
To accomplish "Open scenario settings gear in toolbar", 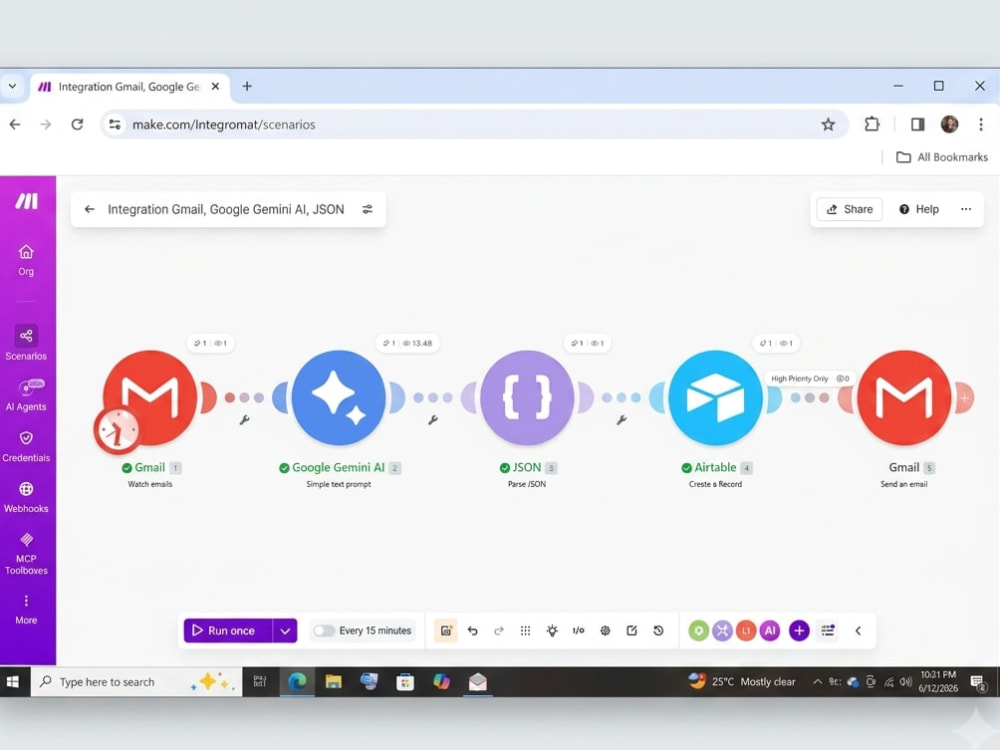I will pos(605,631).
